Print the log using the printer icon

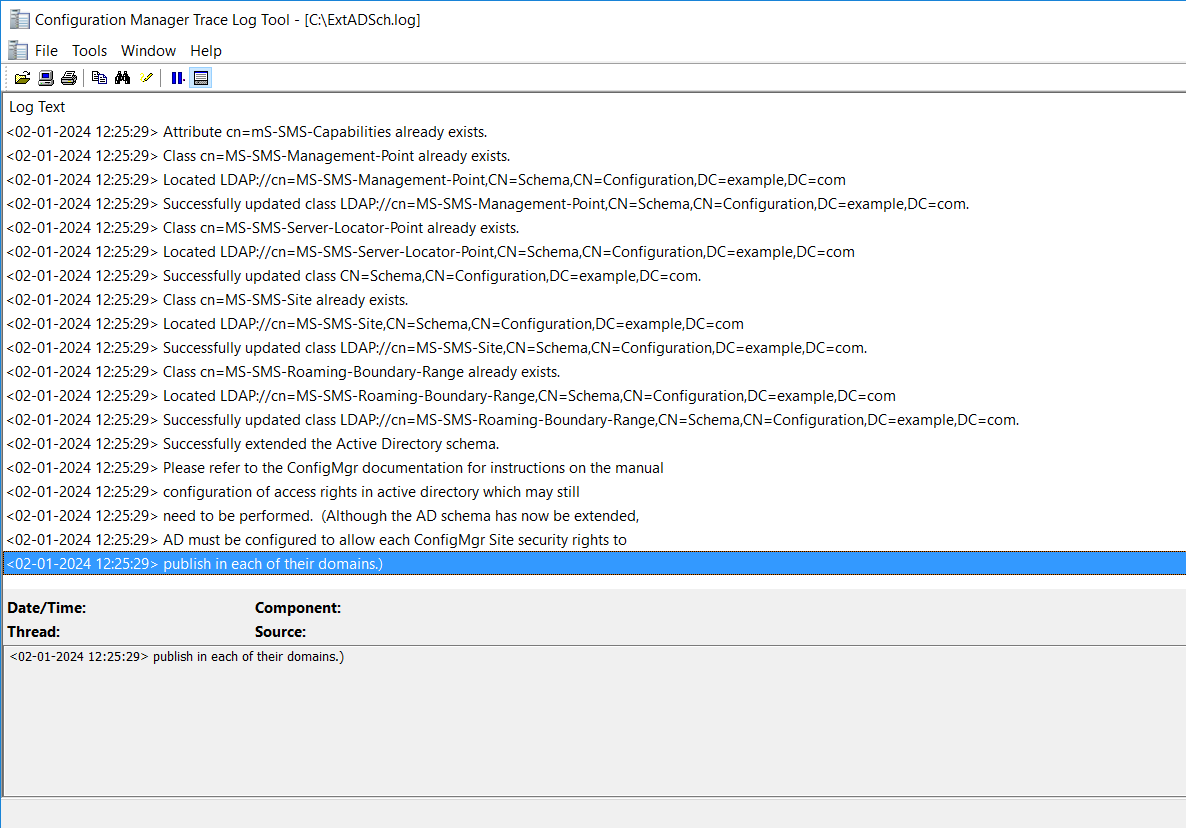[x=68, y=78]
